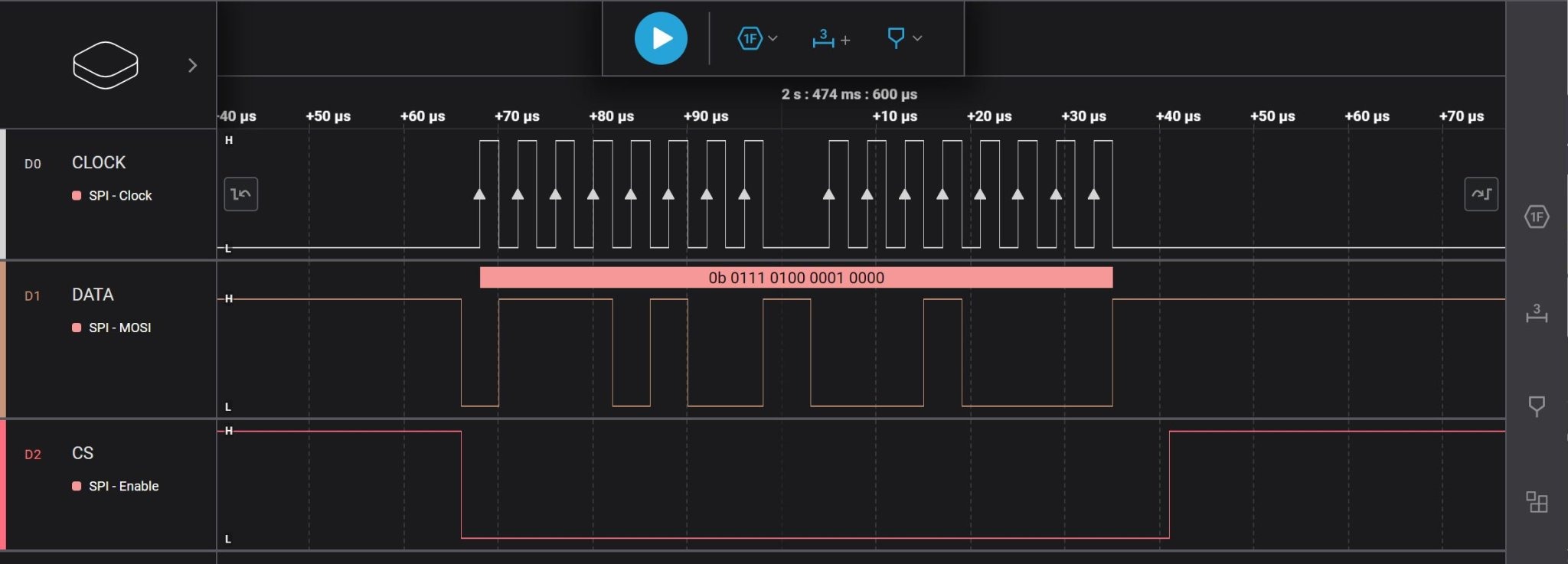Open the Measurements panel in the right sidebar
Screen dimensions: 1568x564
1537,314
